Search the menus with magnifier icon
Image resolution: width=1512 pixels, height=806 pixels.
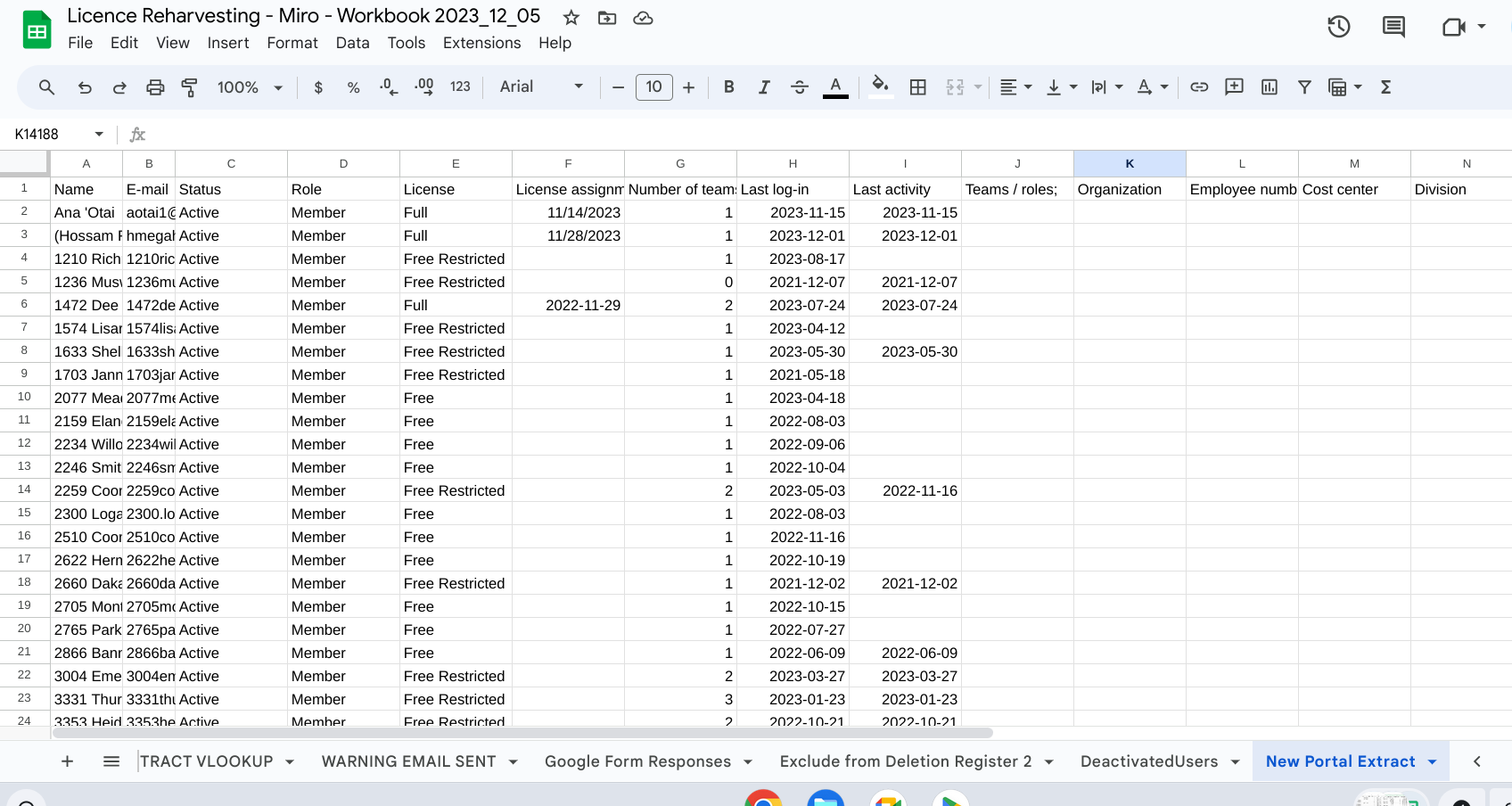click(47, 87)
